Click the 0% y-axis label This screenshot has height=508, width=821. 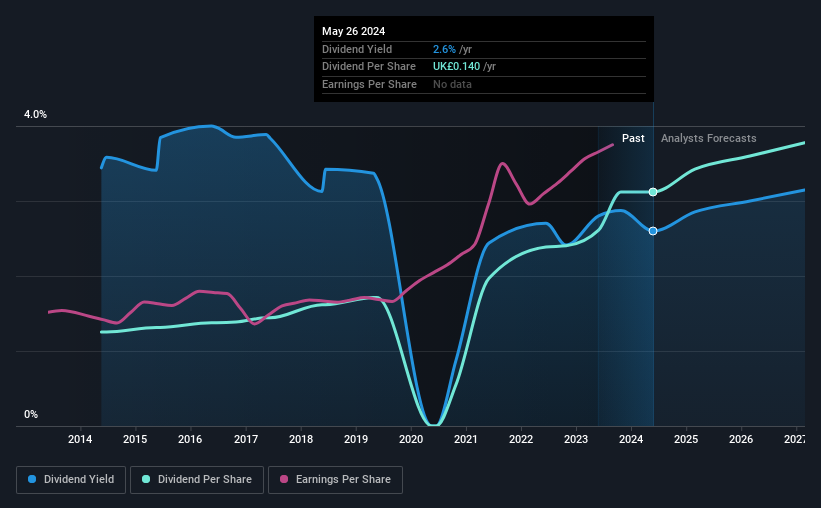pos(31,414)
